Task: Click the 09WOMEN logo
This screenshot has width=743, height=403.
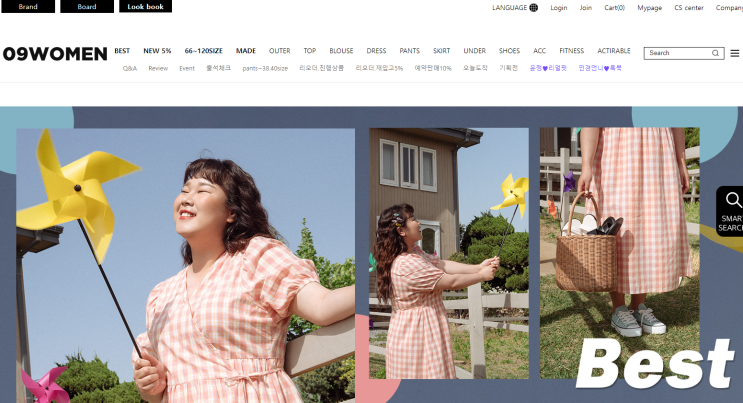Action: click(x=55, y=54)
